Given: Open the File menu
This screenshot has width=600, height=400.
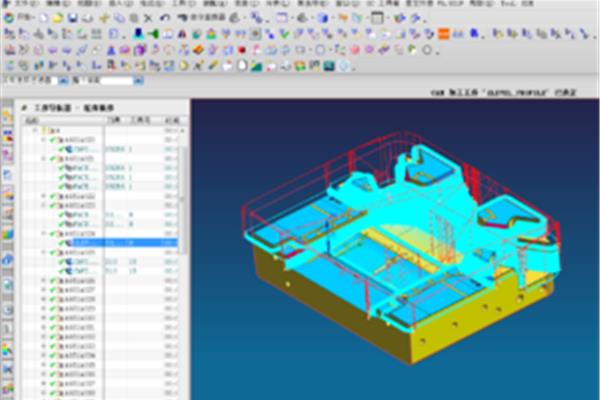Looking at the screenshot, I should 25,3.
